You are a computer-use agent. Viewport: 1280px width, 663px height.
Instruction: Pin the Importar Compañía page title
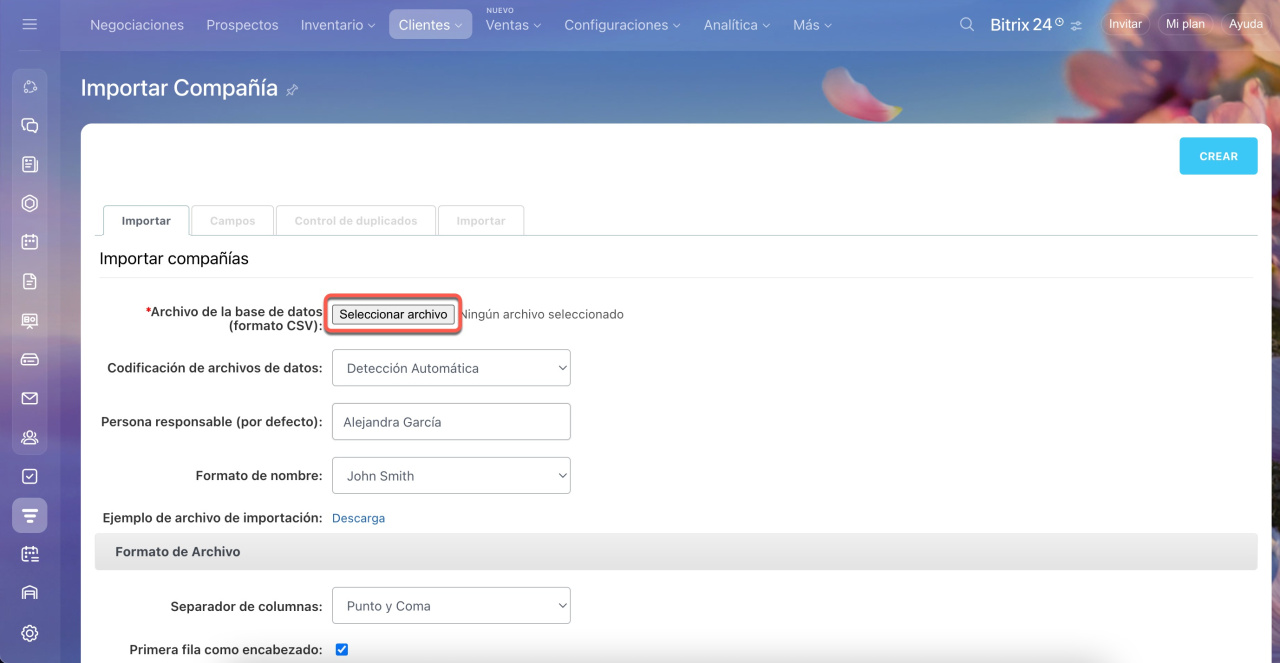point(292,90)
